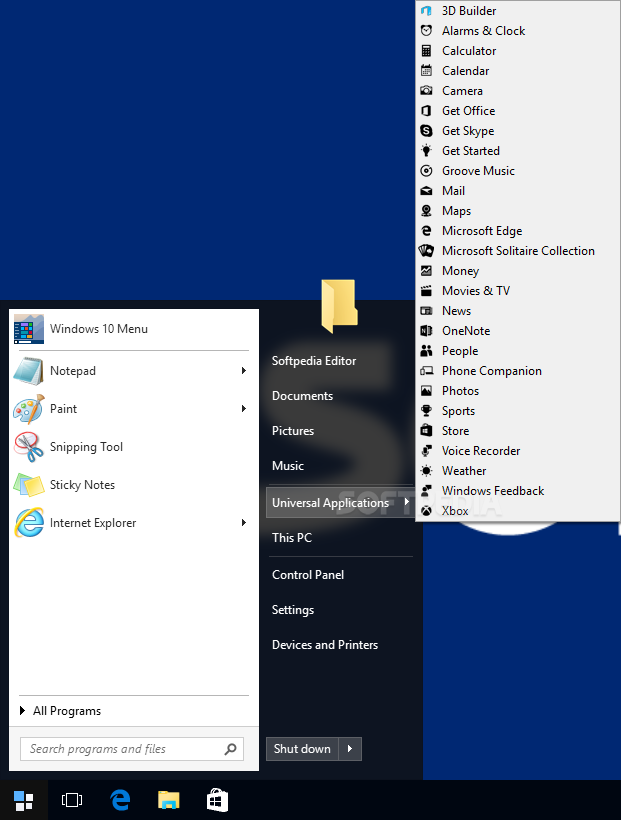Open Task View on taskbar
Viewport: 621px width, 820px height.
point(72,800)
